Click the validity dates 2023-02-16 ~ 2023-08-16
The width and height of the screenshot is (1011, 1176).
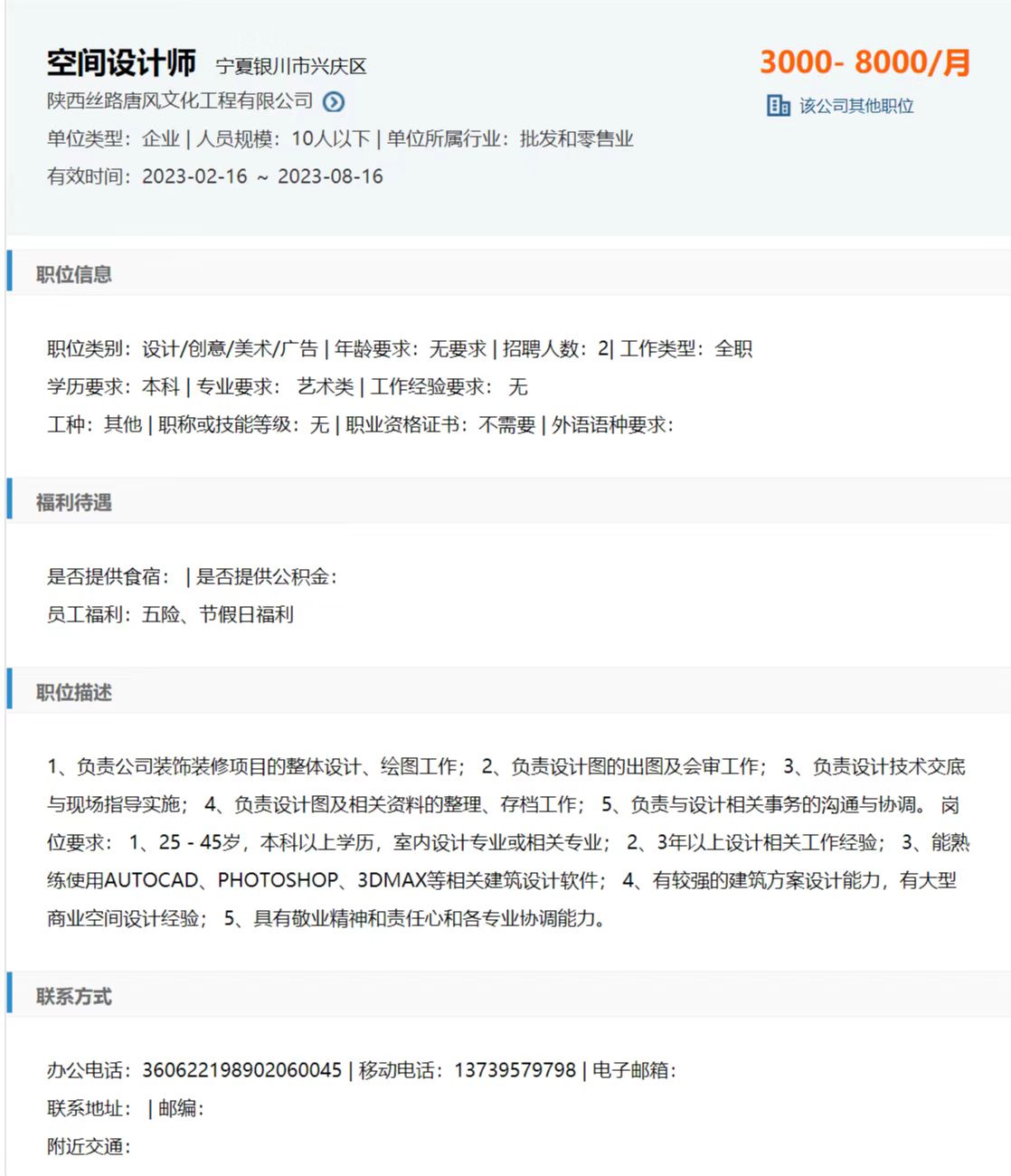[262, 176]
